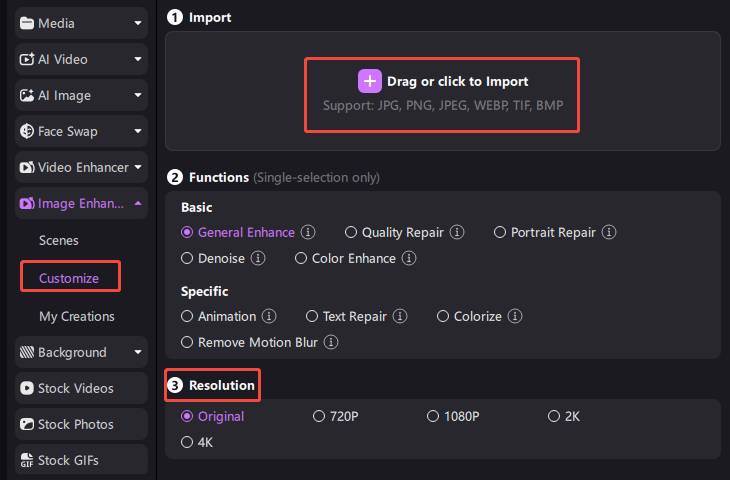The image size is (730, 480).
Task: Click the Media folder icon
Action: [27, 23]
